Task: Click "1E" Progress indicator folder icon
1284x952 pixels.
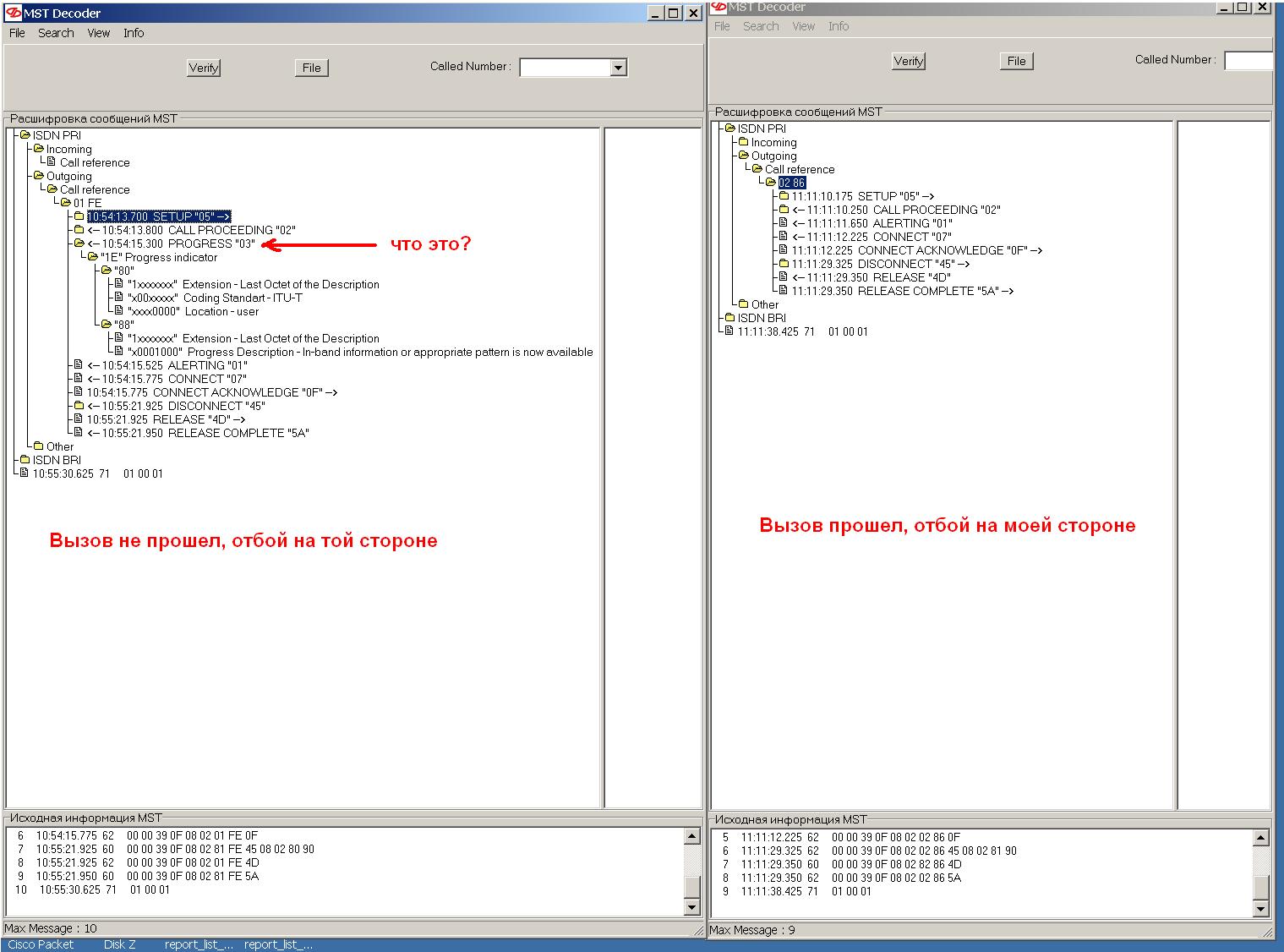Action: tap(93, 257)
